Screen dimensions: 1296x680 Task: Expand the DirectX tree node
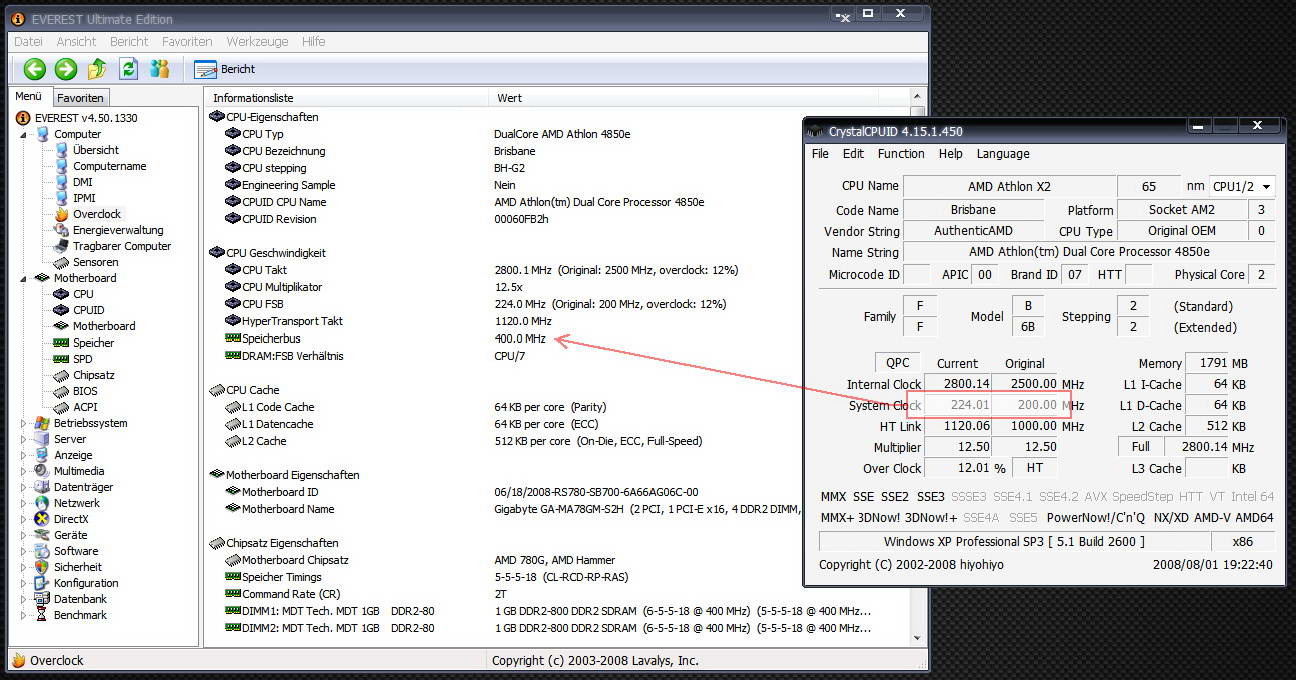click(x=25, y=519)
